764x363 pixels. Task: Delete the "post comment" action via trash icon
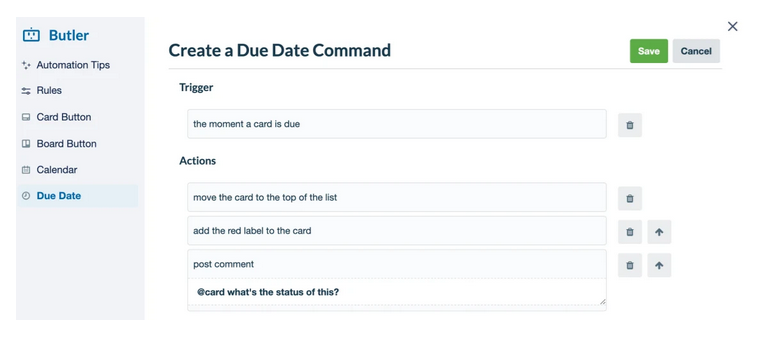point(630,265)
